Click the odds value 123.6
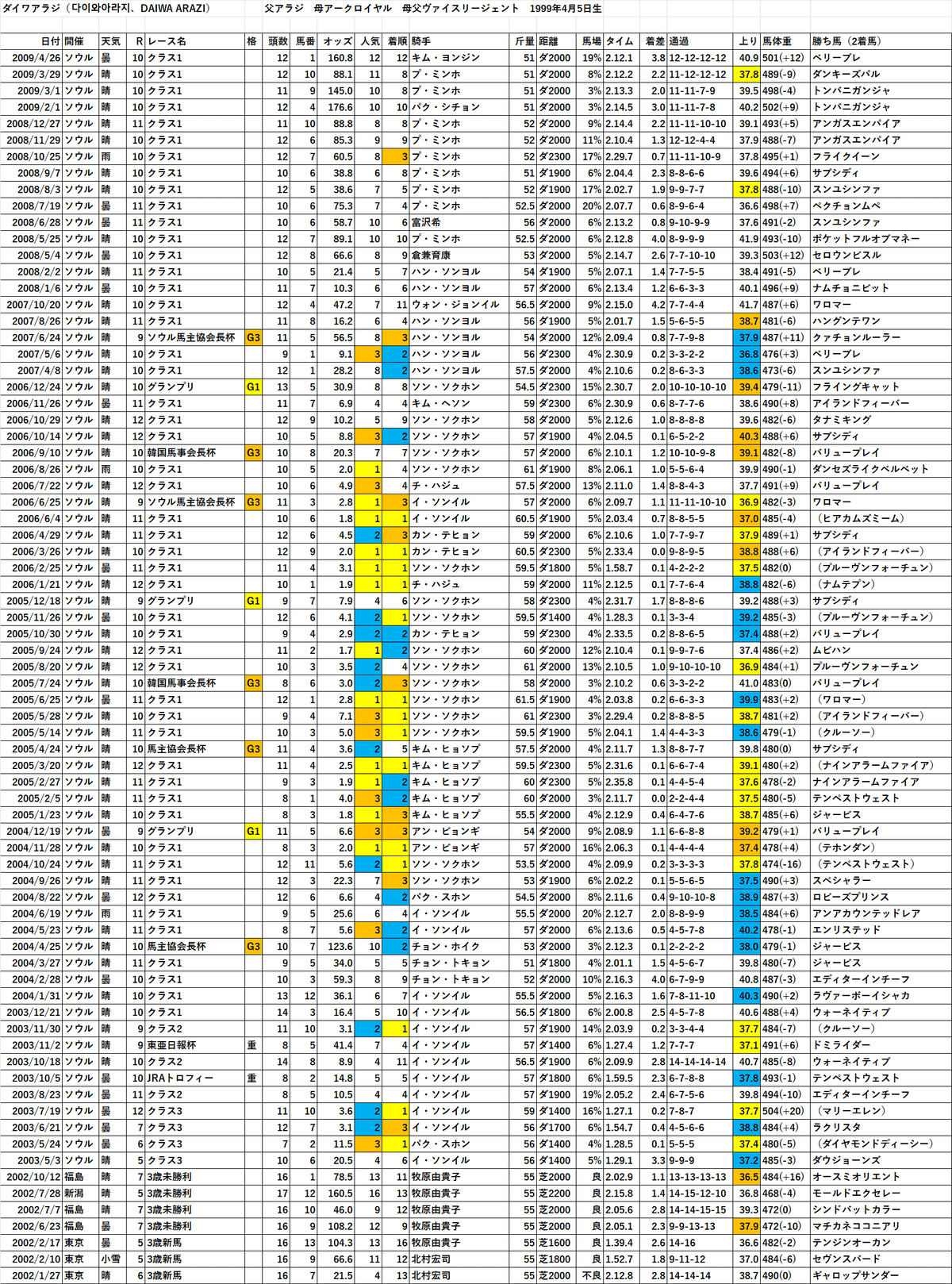 pyautogui.click(x=340, y=947)
